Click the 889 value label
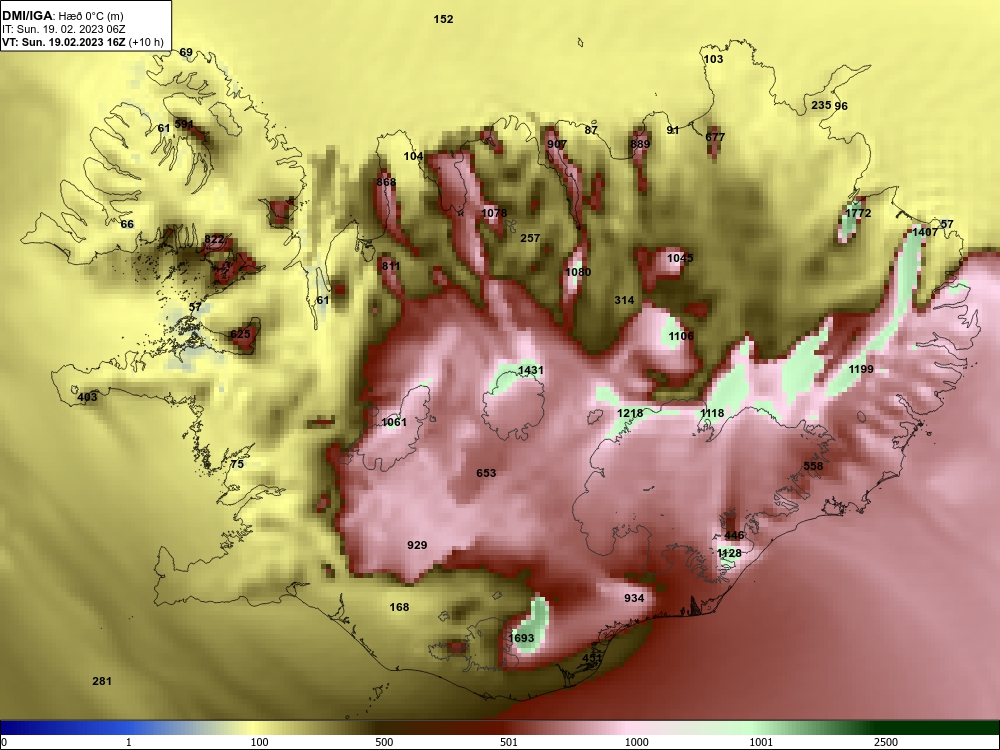 [x=640, y=144]
